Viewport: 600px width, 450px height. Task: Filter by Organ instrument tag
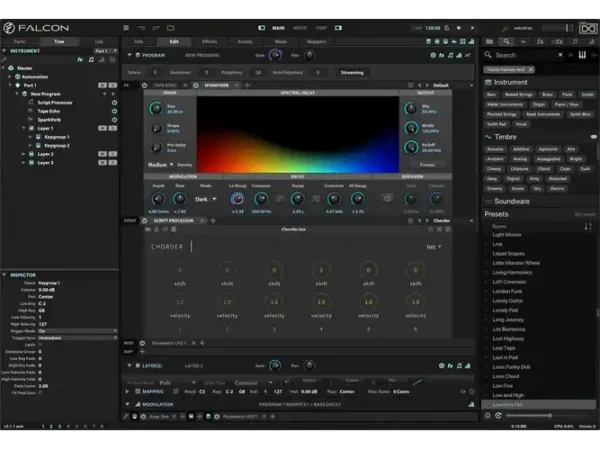[x=538, y=104]
